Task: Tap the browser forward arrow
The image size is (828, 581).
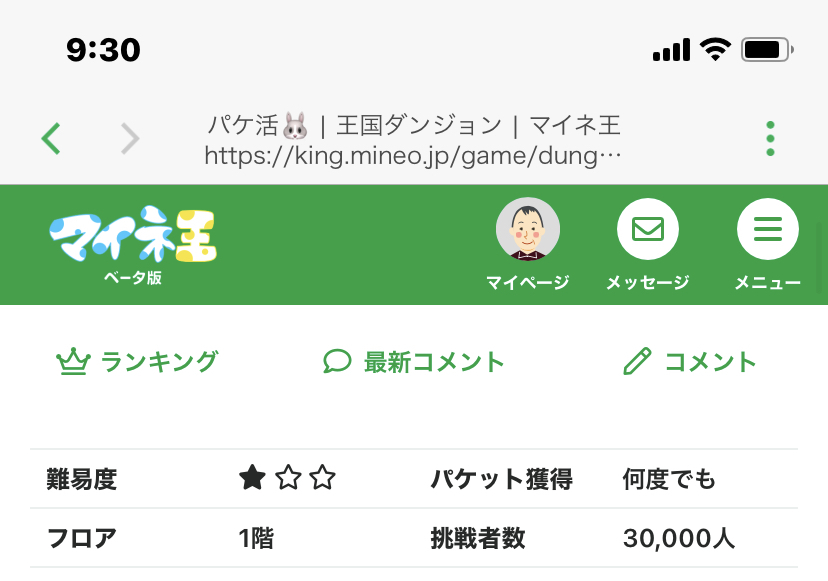Action: tap(130, 138)
